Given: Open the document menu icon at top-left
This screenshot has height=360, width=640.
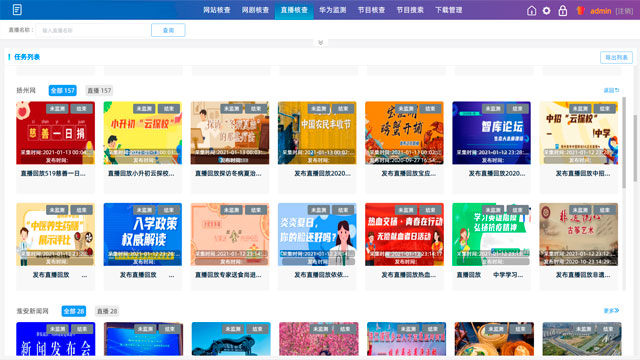Looking at the screenshot, I should tap(17, 9).
